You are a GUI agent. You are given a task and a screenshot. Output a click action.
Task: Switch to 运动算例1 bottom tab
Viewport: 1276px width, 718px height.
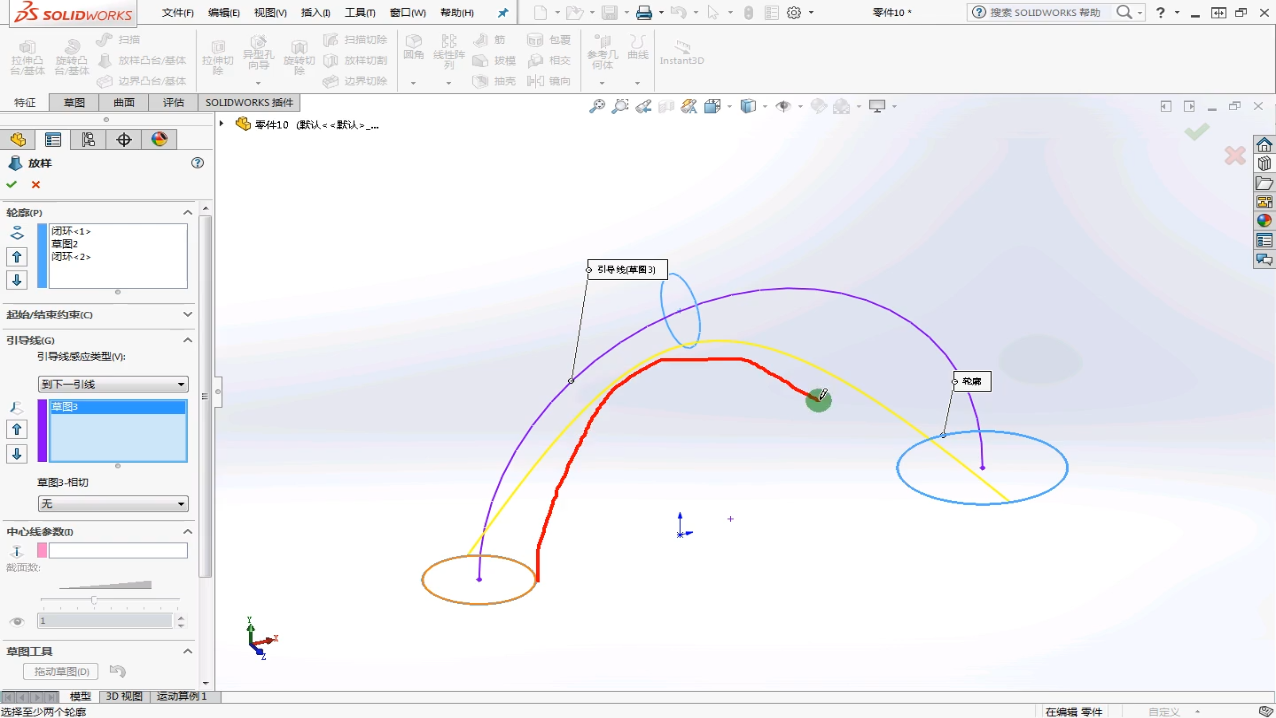point(181,696)
